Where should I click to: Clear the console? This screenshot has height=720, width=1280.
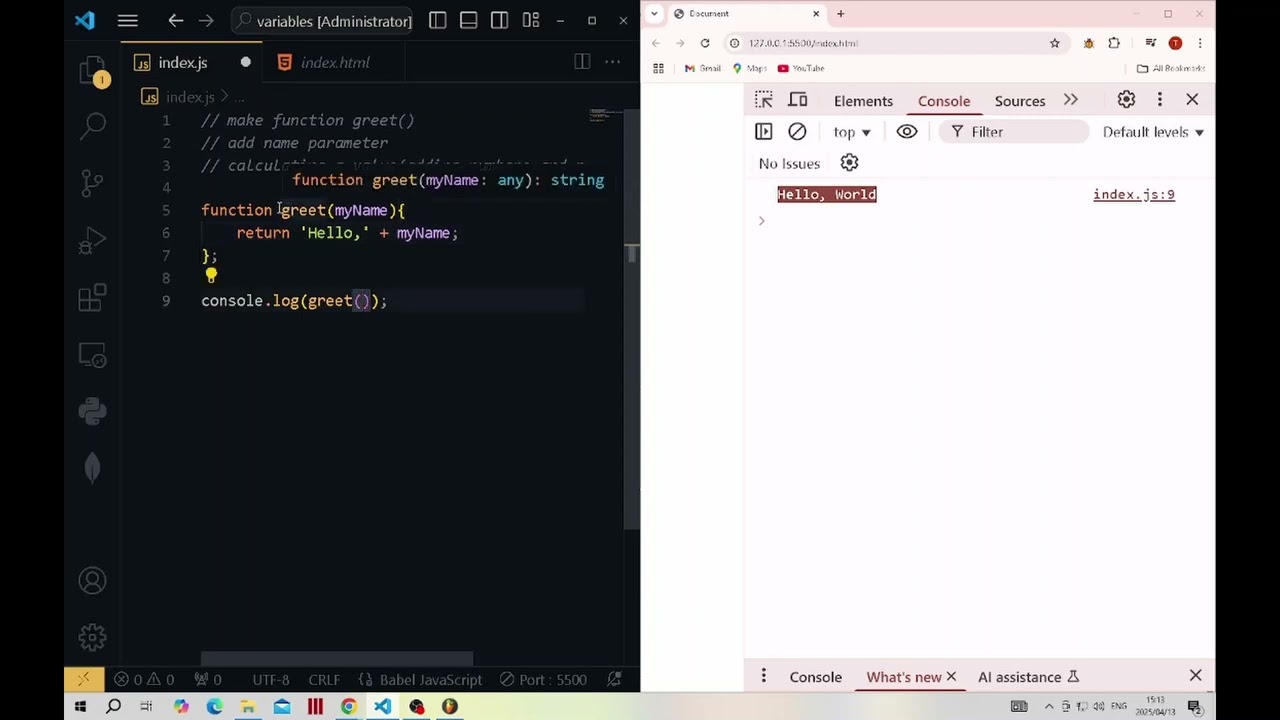tap(797, 132)
